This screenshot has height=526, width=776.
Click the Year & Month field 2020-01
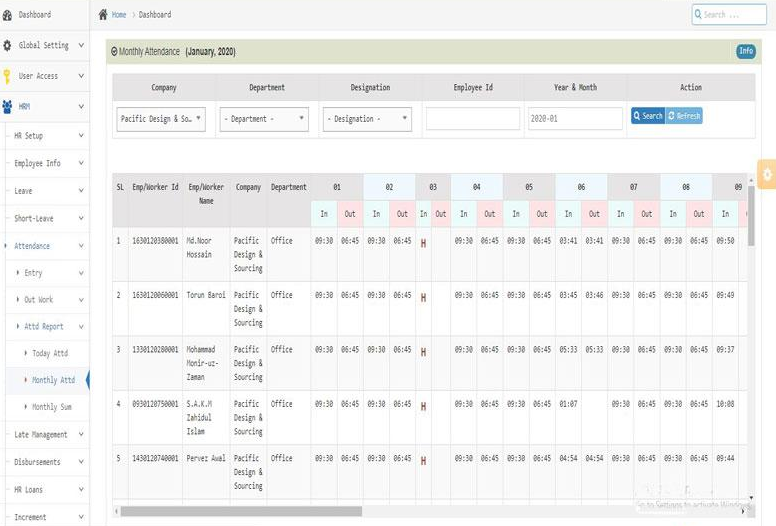575,119
